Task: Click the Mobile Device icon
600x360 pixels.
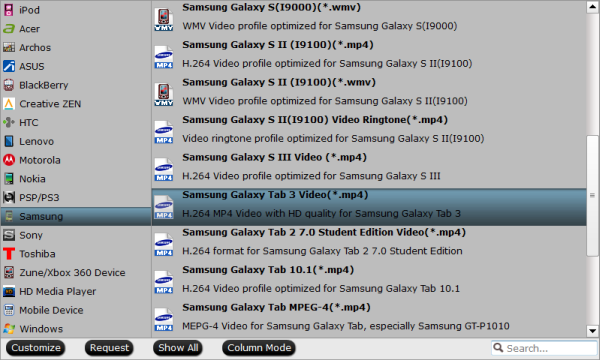Action: 9,310
